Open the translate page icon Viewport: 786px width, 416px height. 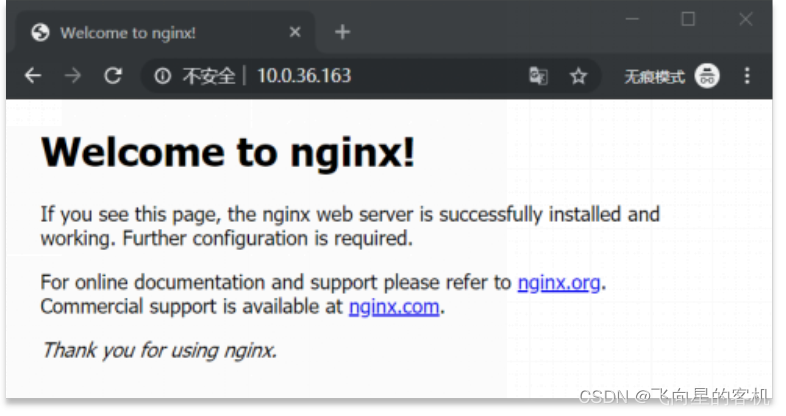pos(538,76)
